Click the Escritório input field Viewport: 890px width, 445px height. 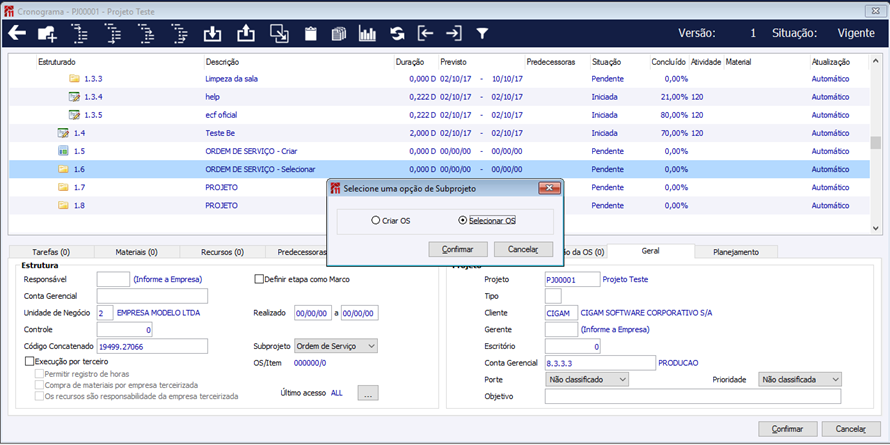click(x=573, y=346)
